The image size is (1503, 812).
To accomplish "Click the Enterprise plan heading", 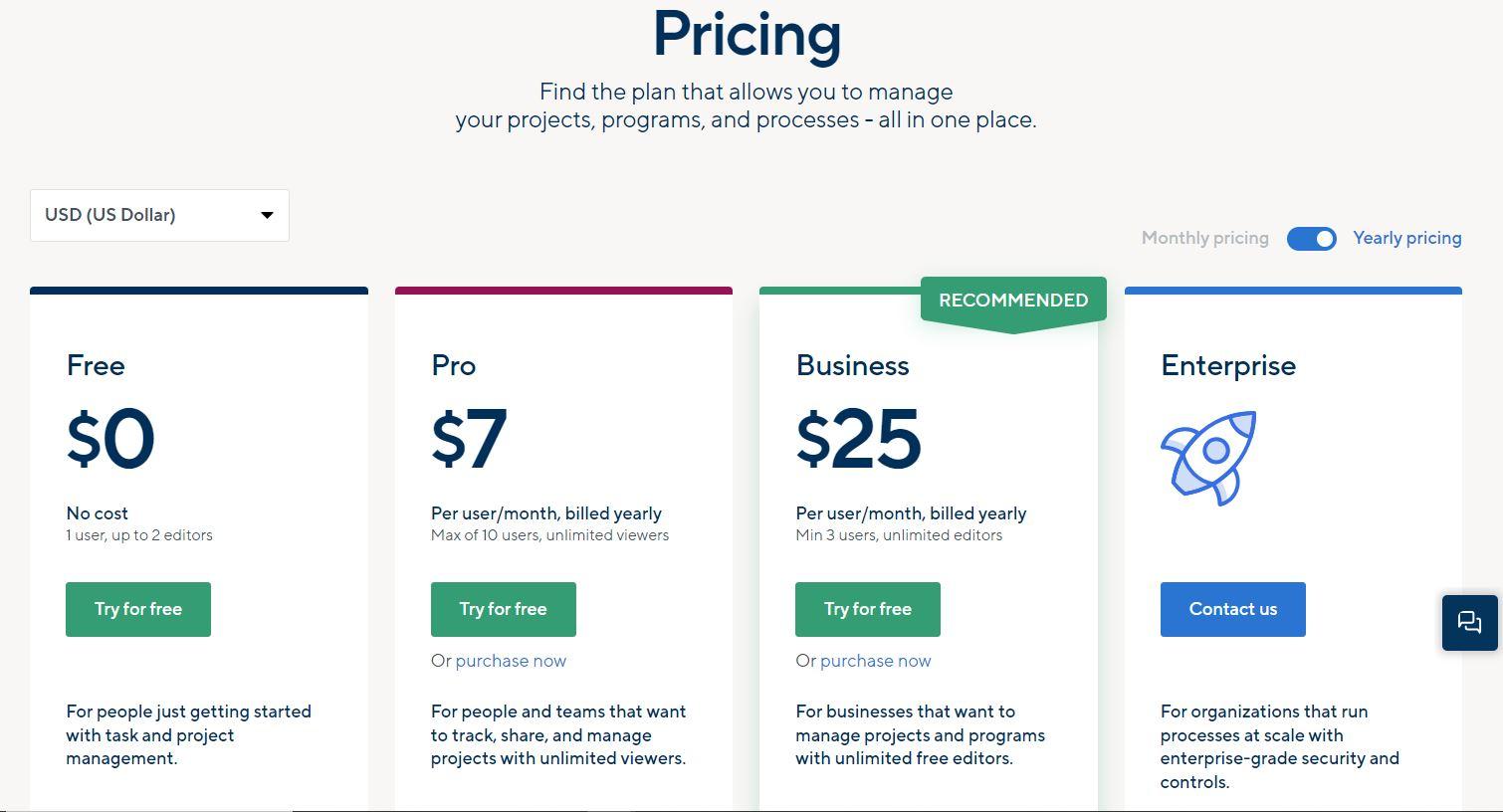I will (1228, 366).
